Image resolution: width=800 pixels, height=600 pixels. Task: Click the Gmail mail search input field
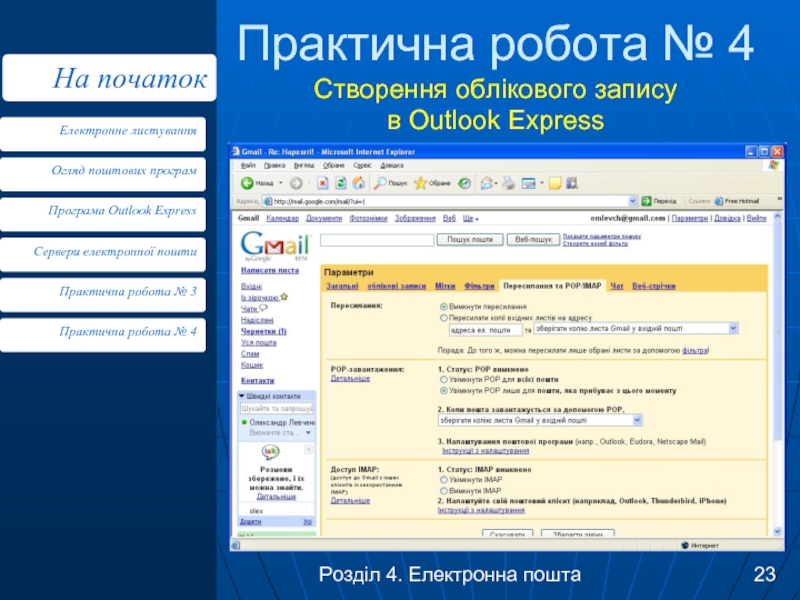coord(377,239)
